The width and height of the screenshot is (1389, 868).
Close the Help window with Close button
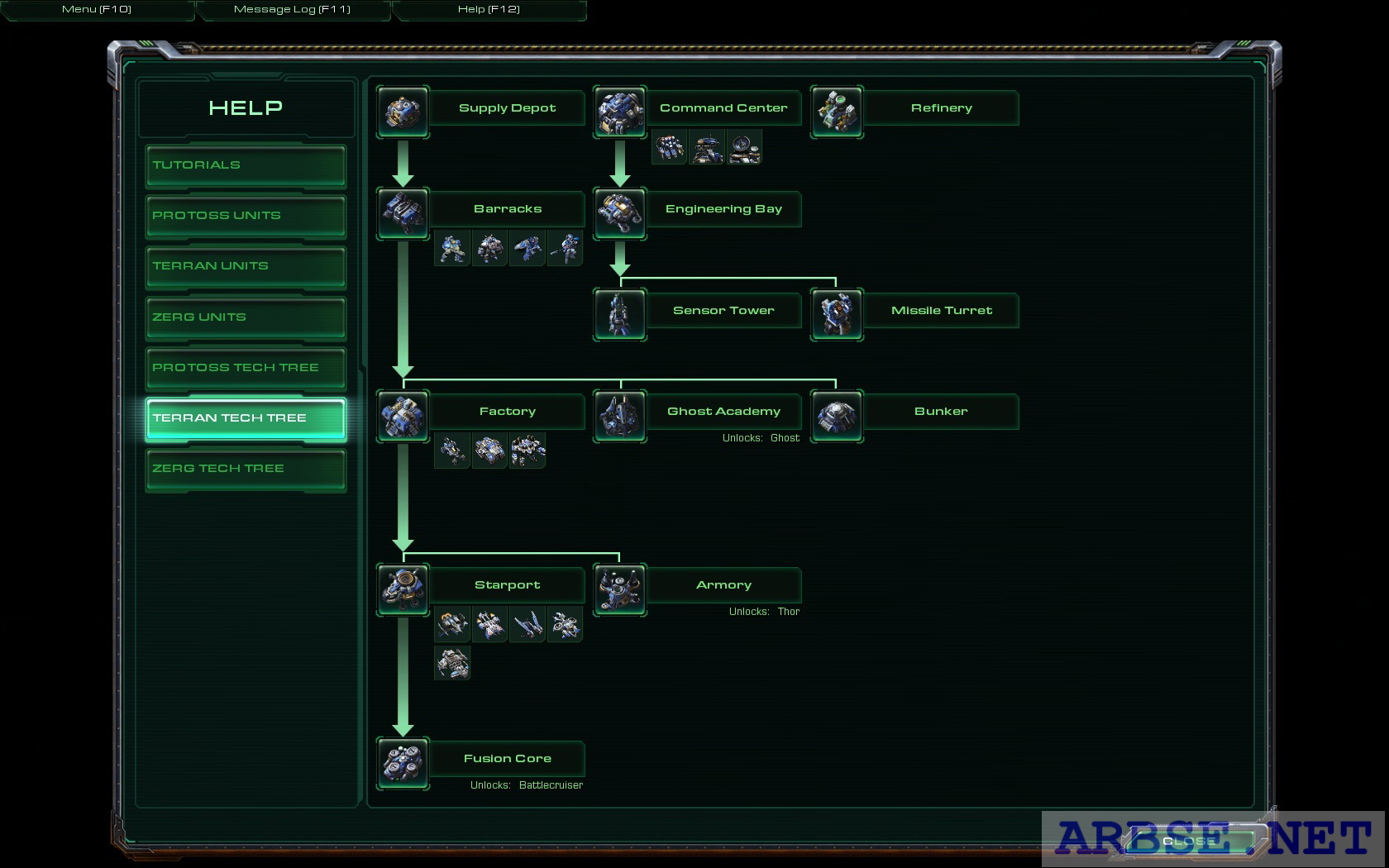coord(1189,841)
